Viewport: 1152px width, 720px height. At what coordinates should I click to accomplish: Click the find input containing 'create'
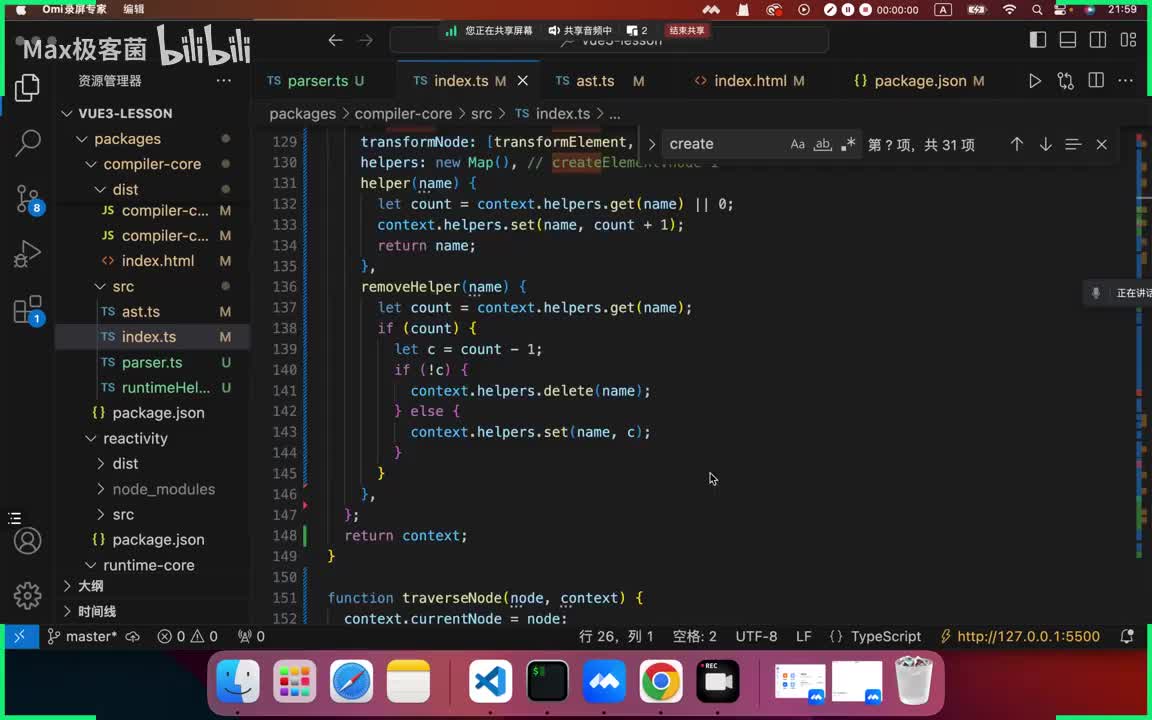pos(722,144)
